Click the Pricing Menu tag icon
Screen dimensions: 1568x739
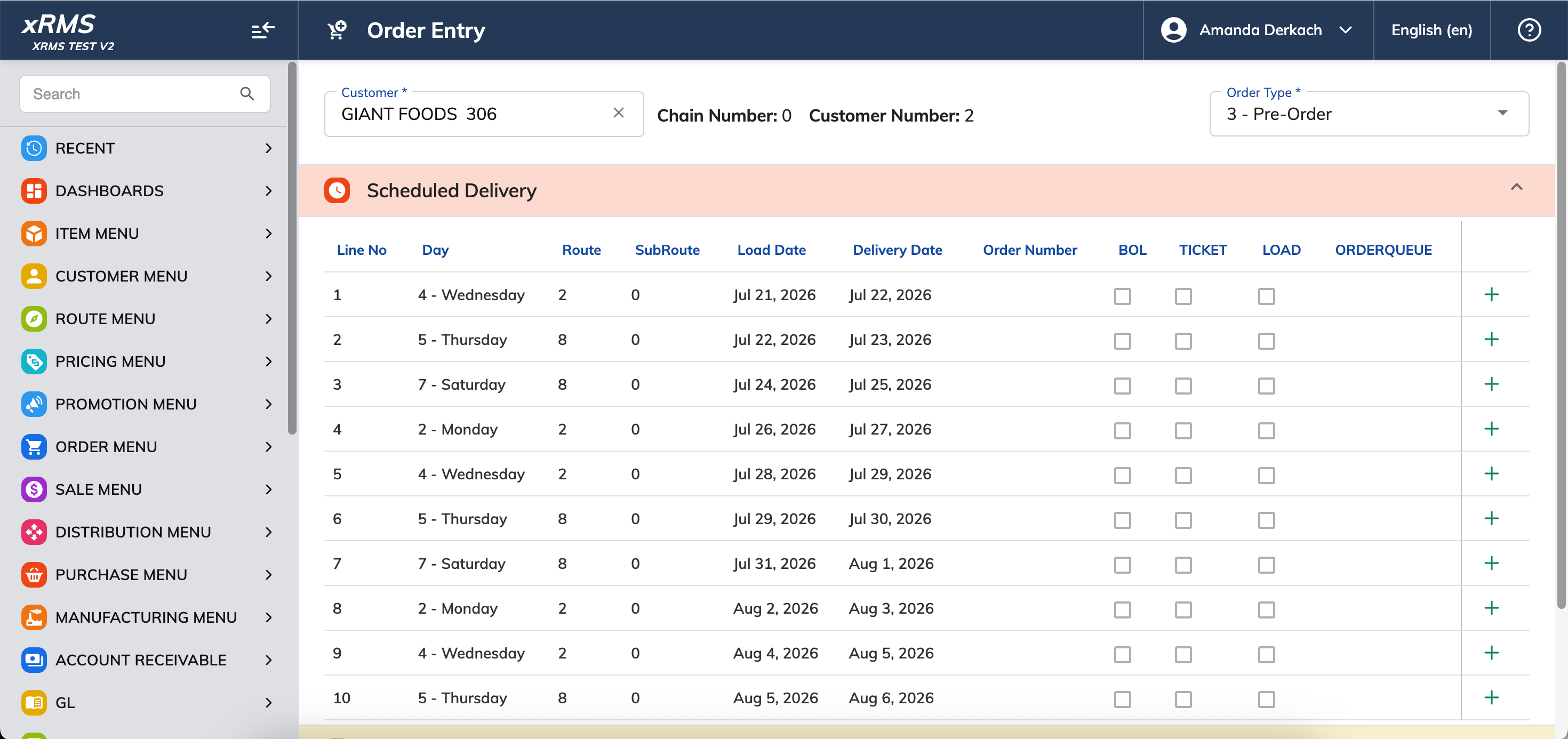[x=34, y=361]
